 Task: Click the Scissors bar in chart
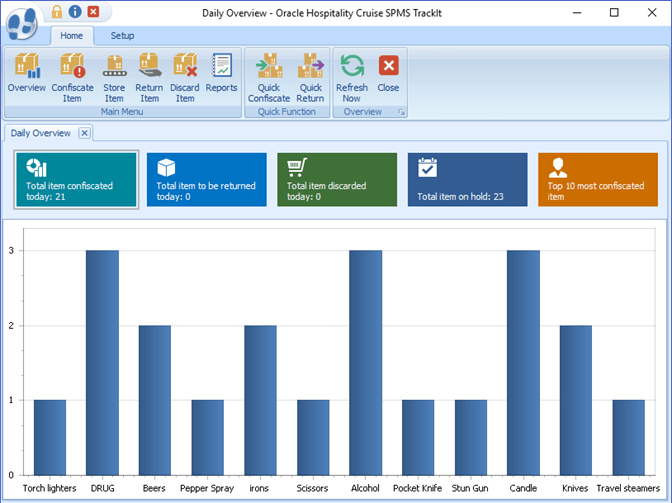point(313,437)
